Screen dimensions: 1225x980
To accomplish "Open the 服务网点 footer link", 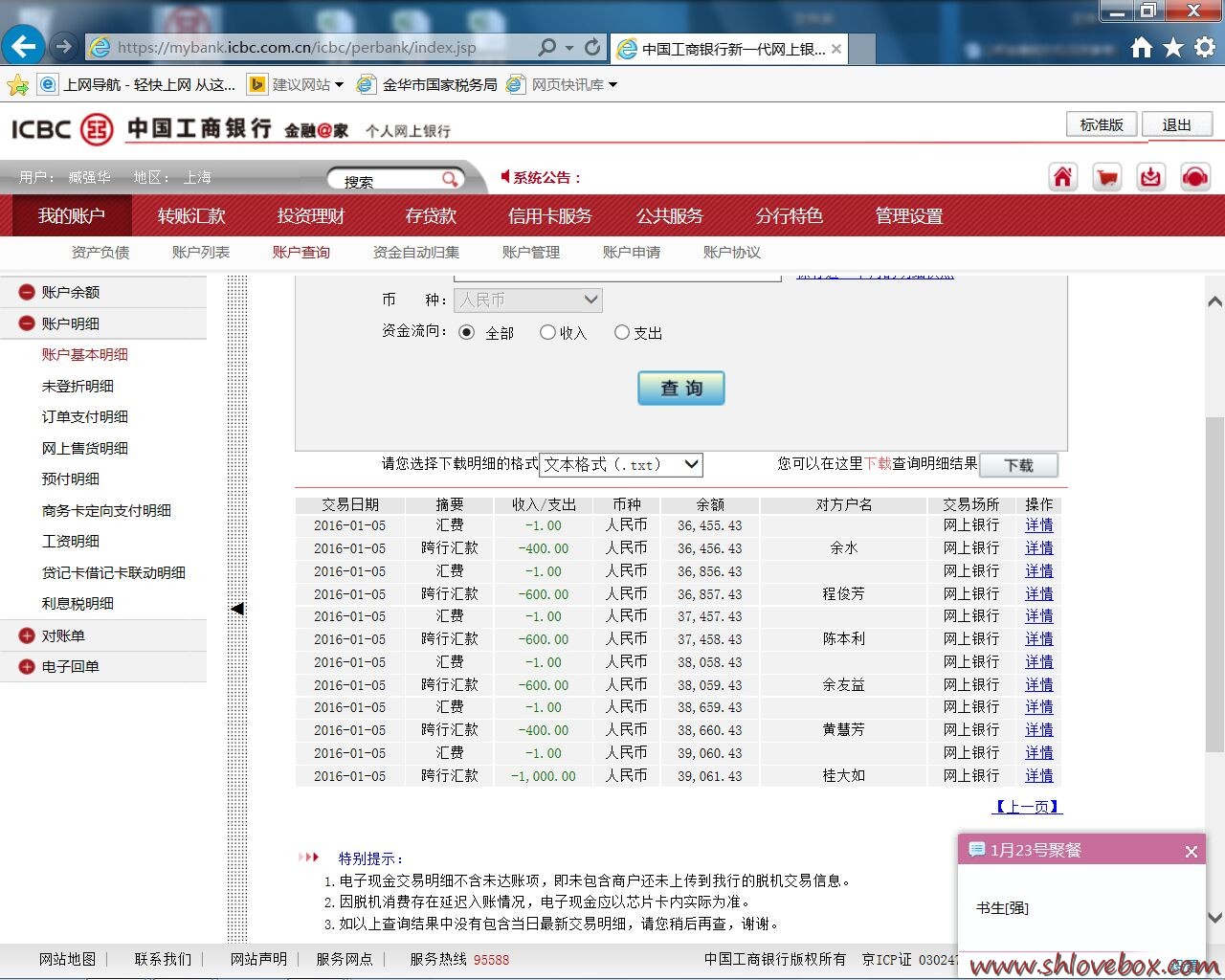I will coord(345,959).
